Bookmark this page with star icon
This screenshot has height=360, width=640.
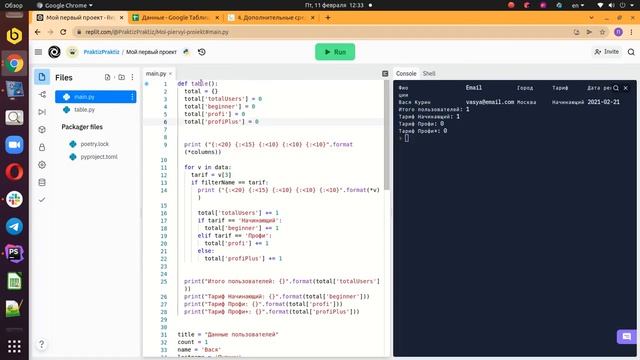tap(602, 32)
